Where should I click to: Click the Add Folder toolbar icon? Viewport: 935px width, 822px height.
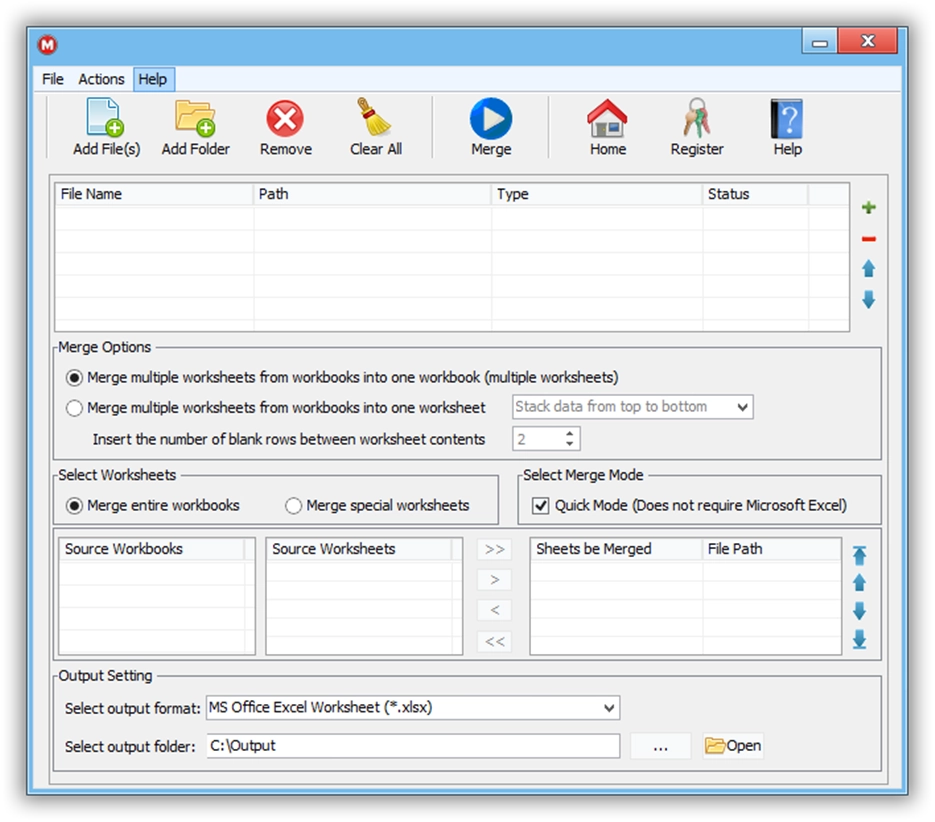[x=195, y=118]
